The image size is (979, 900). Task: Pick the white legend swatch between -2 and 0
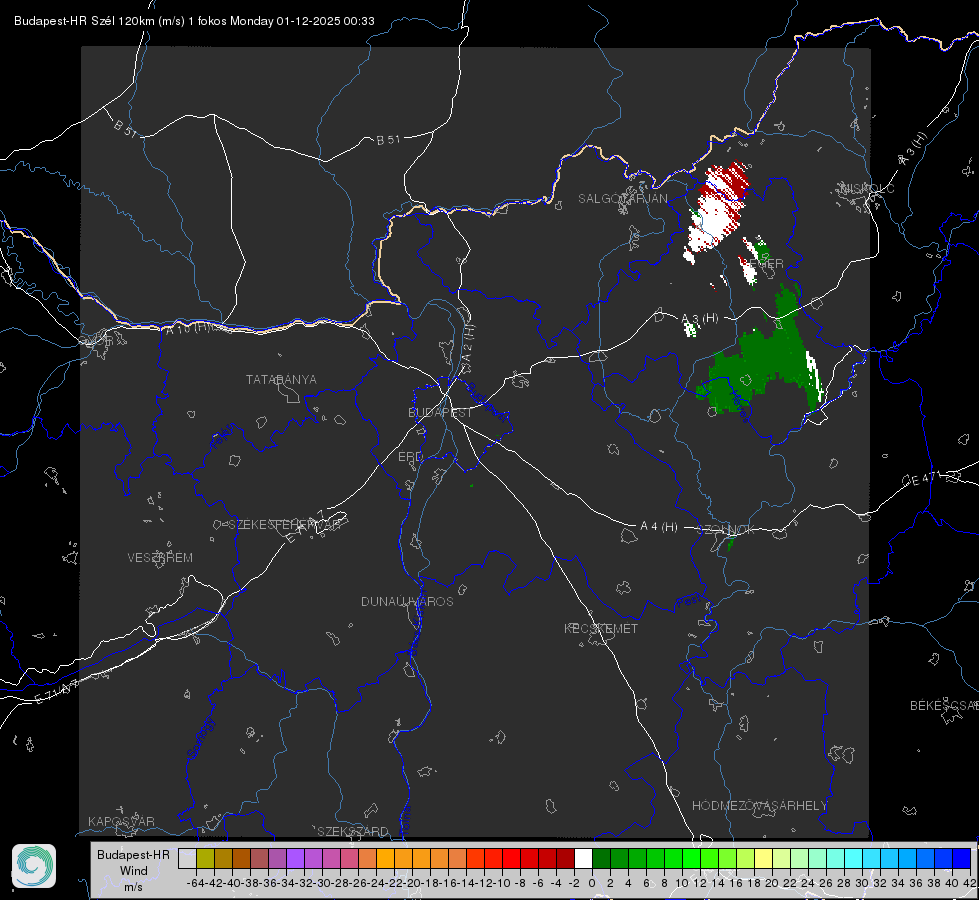click(x=583, y=858)
